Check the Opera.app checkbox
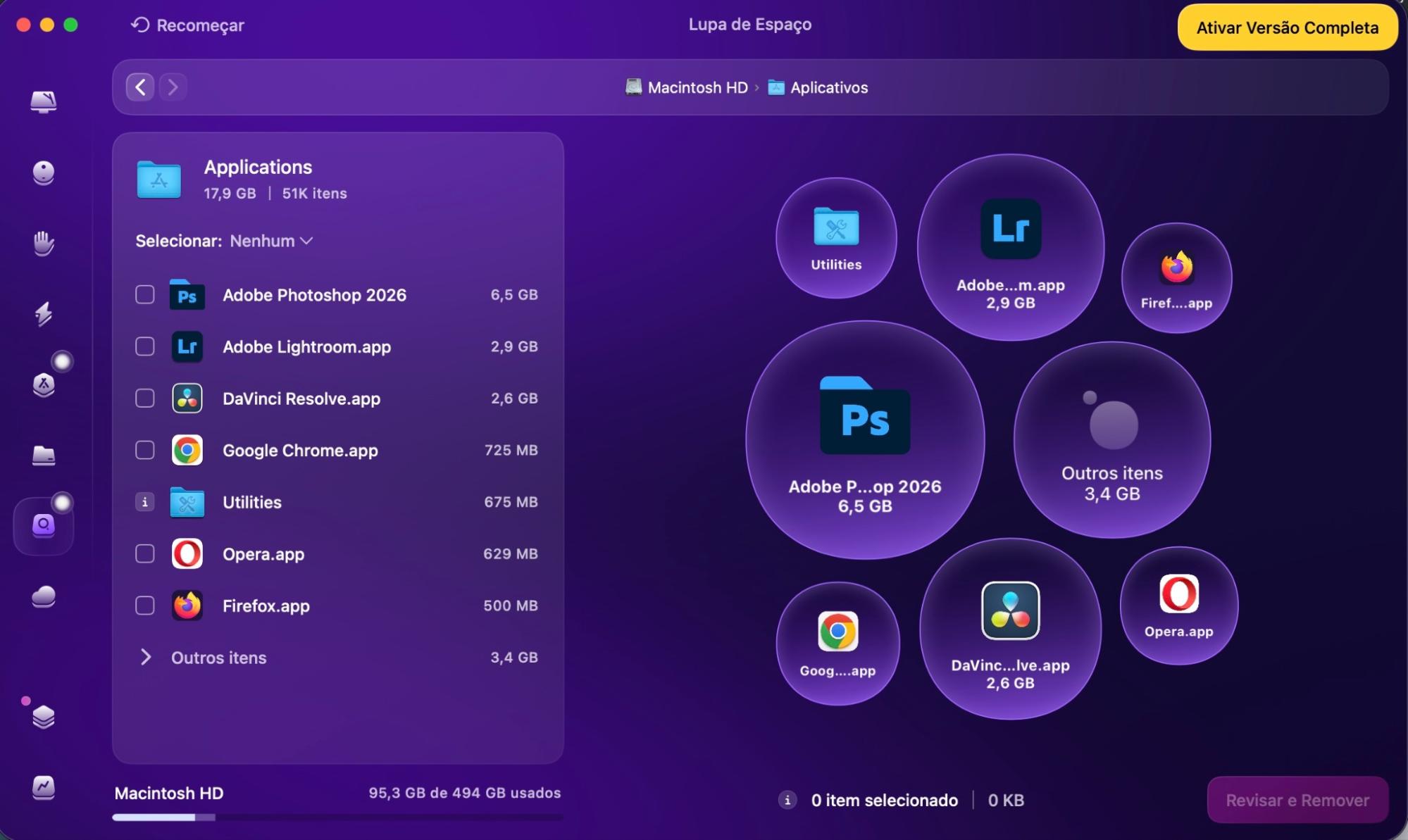Image resolution: width=1408 pixels, height=840 pixels. pos(144,554)
